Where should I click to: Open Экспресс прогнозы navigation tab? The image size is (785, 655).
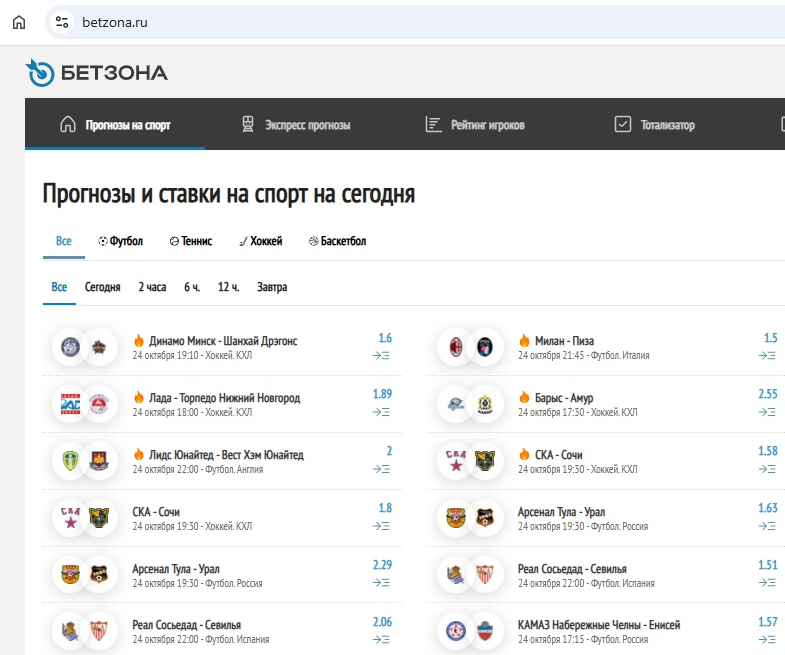(295, 125)
